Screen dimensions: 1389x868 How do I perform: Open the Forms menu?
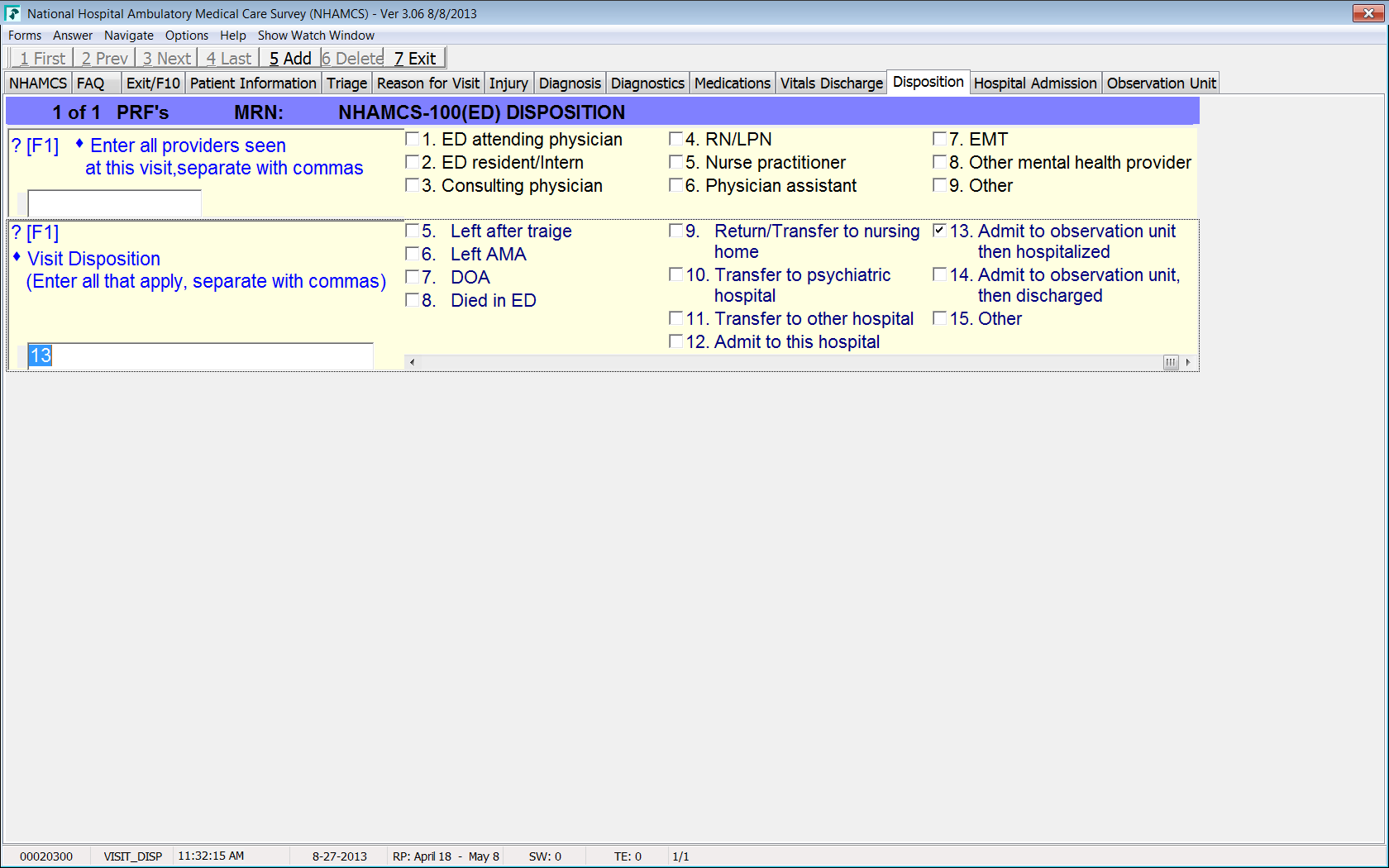pos(25,36)
